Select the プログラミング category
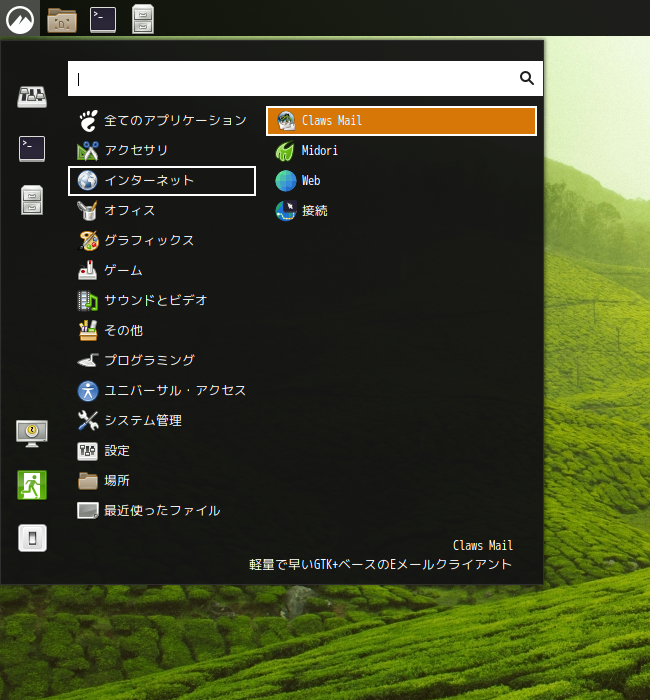The image size is (650, 700). [x=162, y=361]
